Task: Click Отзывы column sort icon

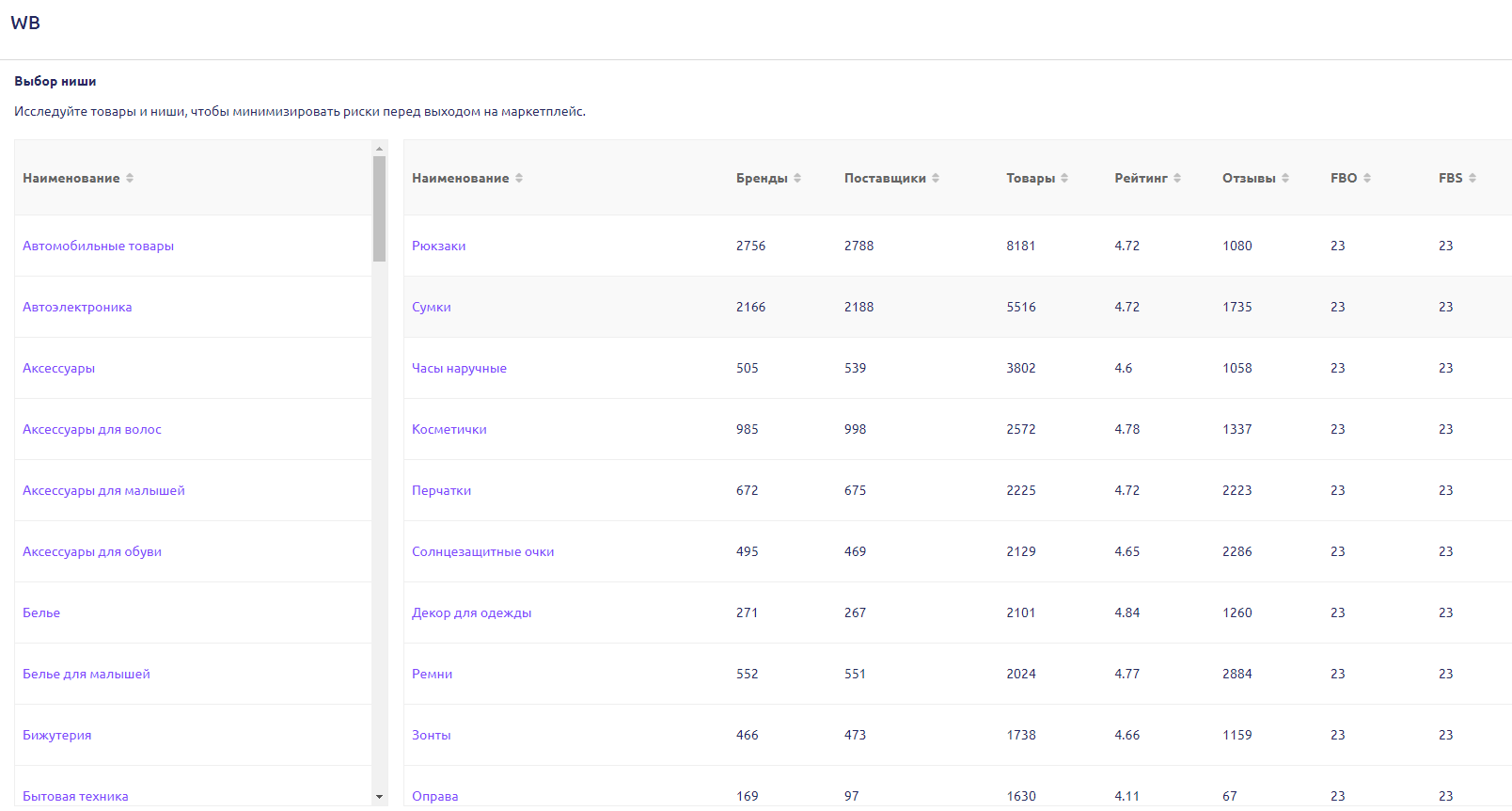Action: click(x=1285, y=178)
